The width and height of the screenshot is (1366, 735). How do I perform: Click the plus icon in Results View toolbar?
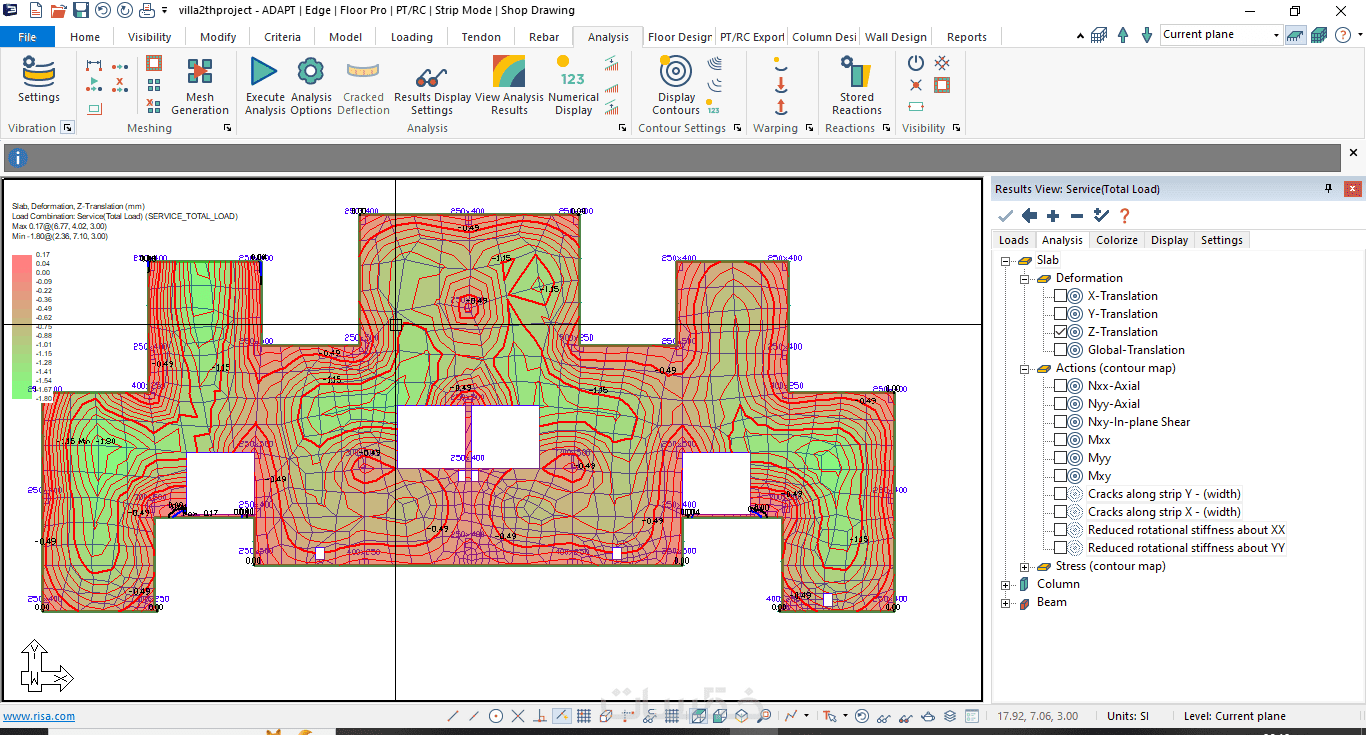click(1053, 215)
